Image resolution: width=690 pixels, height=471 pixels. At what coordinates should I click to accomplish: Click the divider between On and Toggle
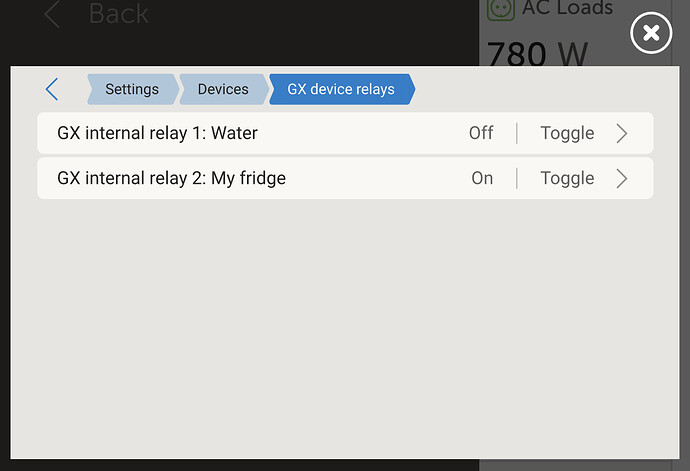[x=517, y=178]
